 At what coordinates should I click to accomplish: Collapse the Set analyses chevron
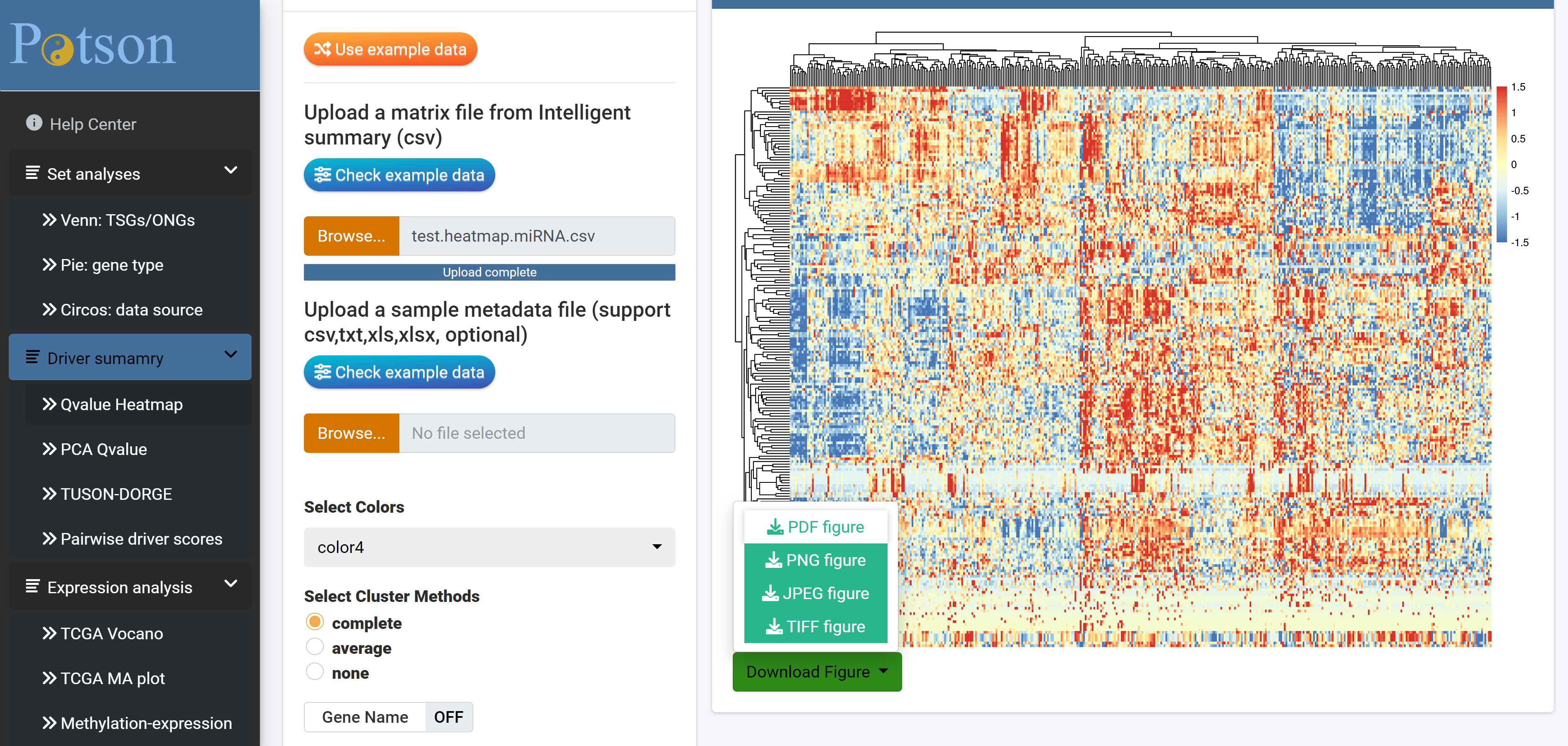point(231,170)
